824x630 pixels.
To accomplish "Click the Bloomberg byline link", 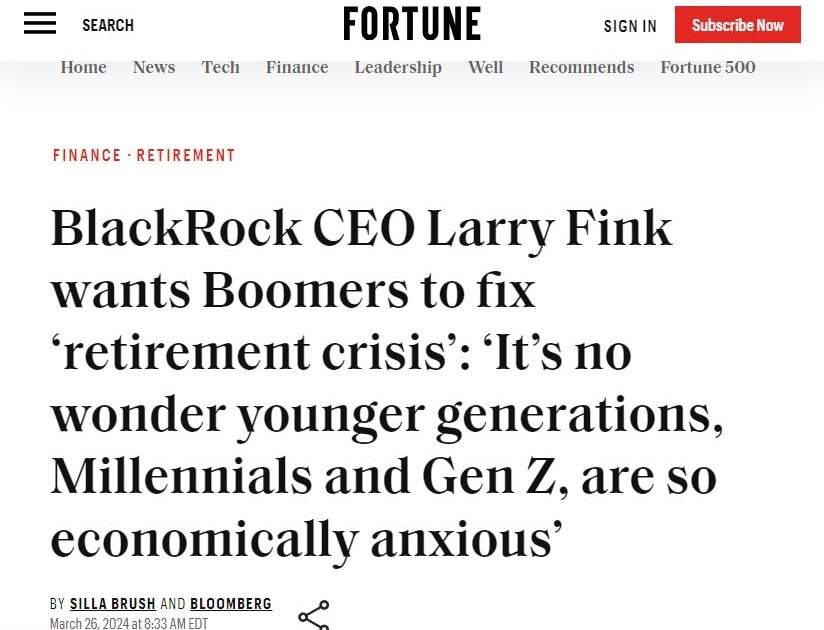I will click(x=231, y=604).
